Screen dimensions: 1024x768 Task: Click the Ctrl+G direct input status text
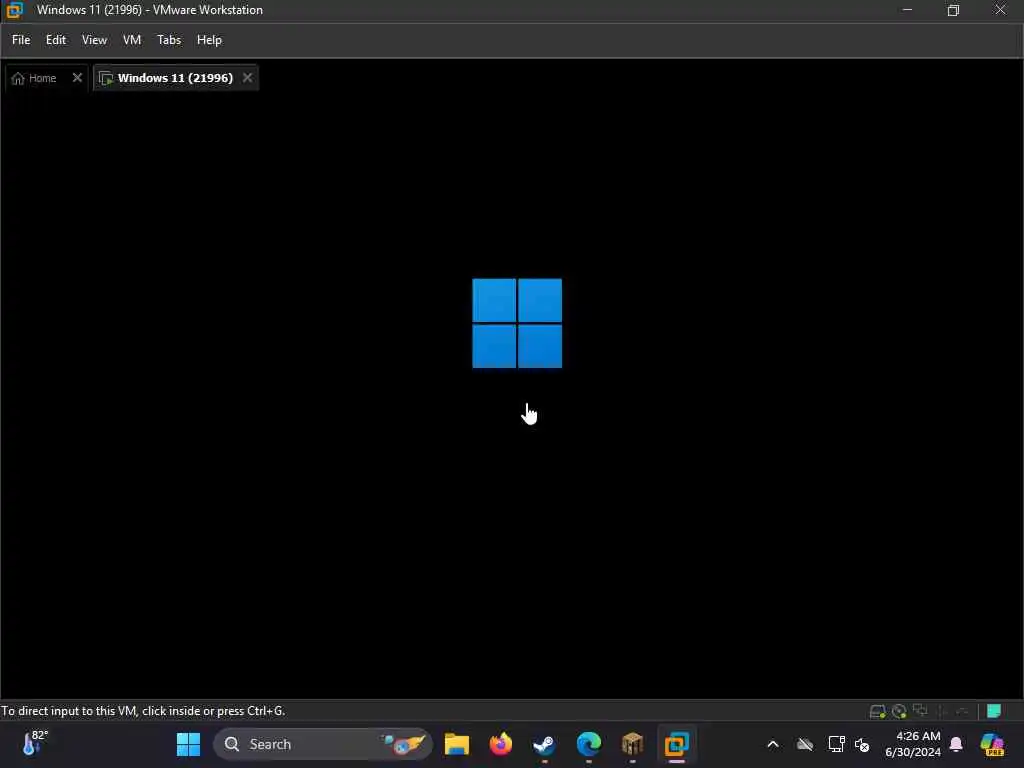[x=143, y=711]
